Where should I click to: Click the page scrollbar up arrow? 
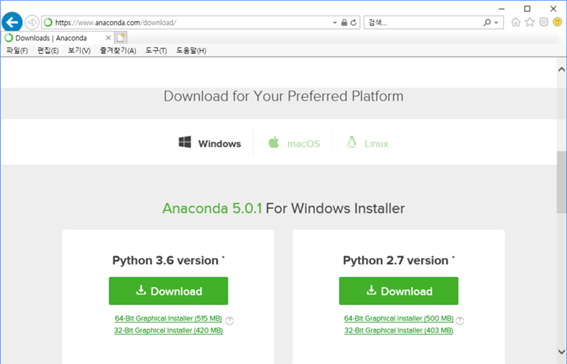(x=561, y=69)
